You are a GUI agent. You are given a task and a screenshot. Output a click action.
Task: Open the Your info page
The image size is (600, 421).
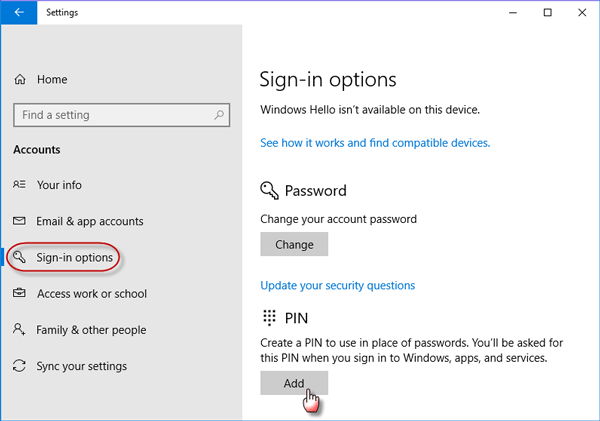[x=59, y=185]
